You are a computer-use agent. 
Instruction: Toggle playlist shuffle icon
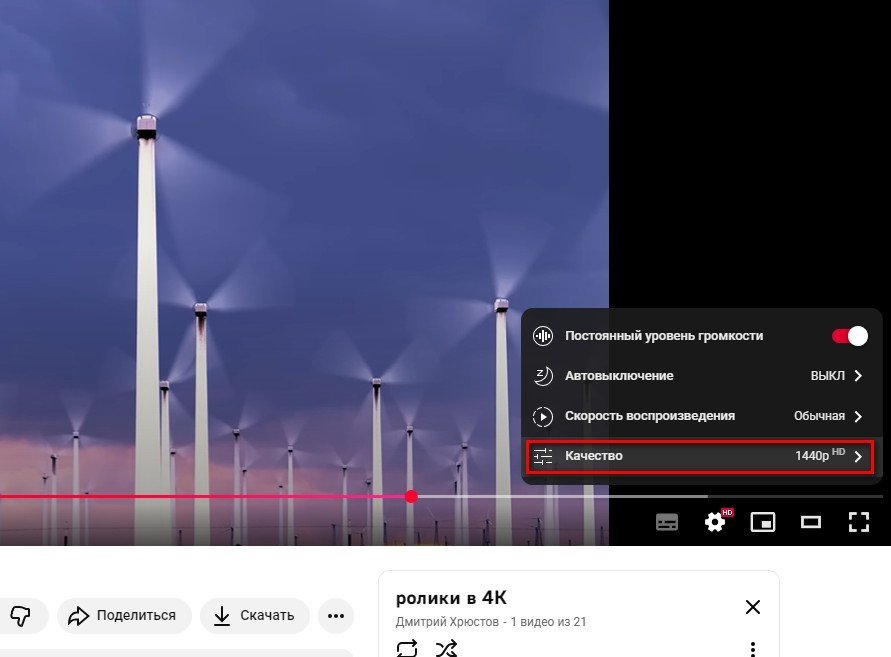pos(446,648)
